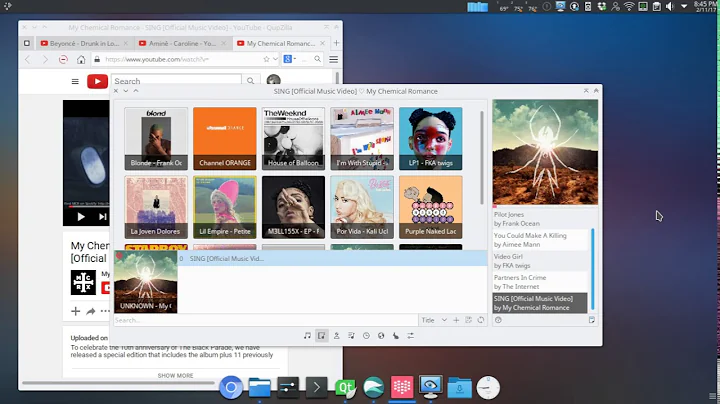Switch to the Aminé - Caroline tab
The height and width of the screenshot is (404, 720).
point(182,43)
